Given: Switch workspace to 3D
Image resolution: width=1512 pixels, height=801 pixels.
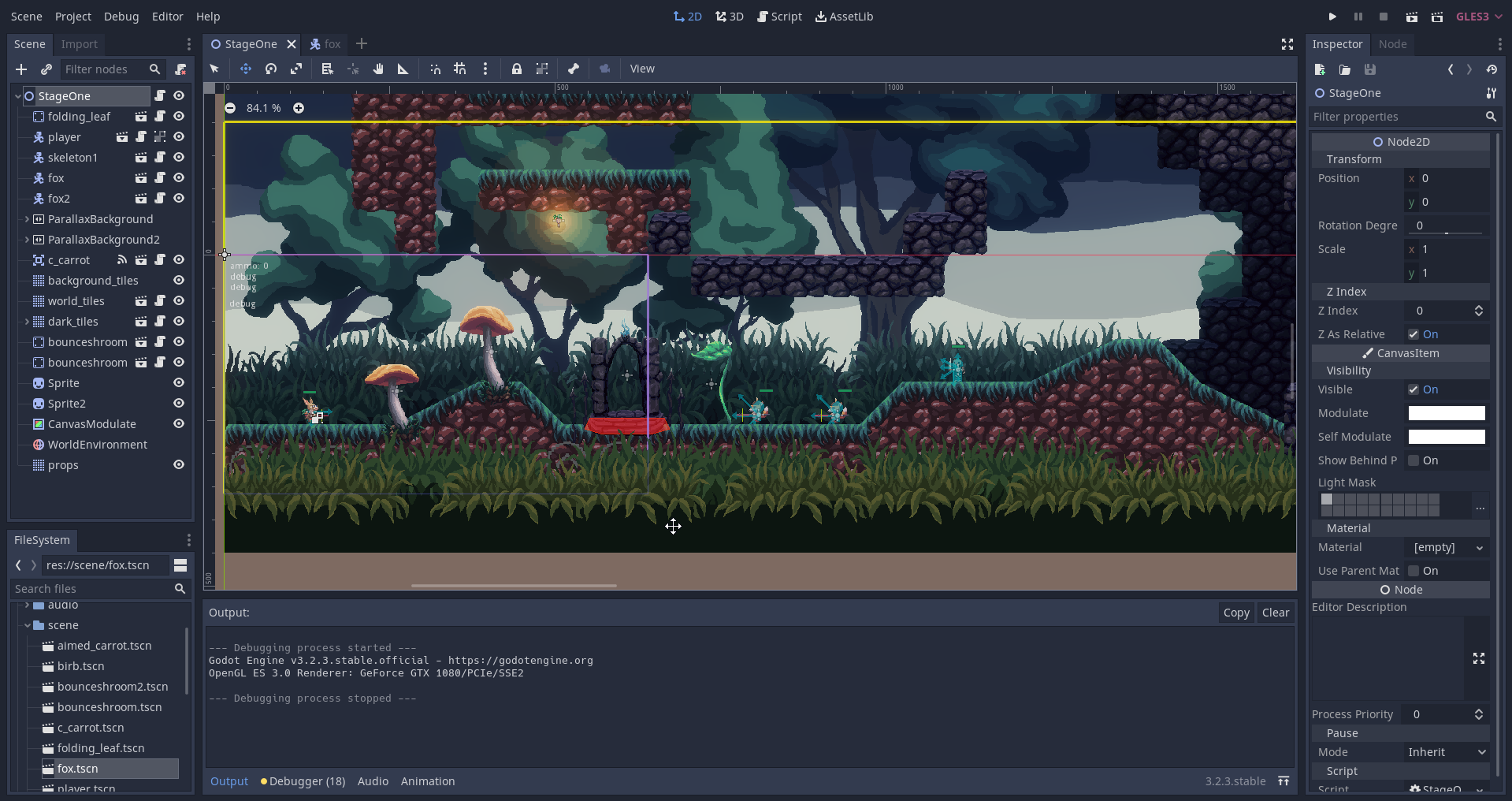Looking at the screenshot, I should click(730, 17).
